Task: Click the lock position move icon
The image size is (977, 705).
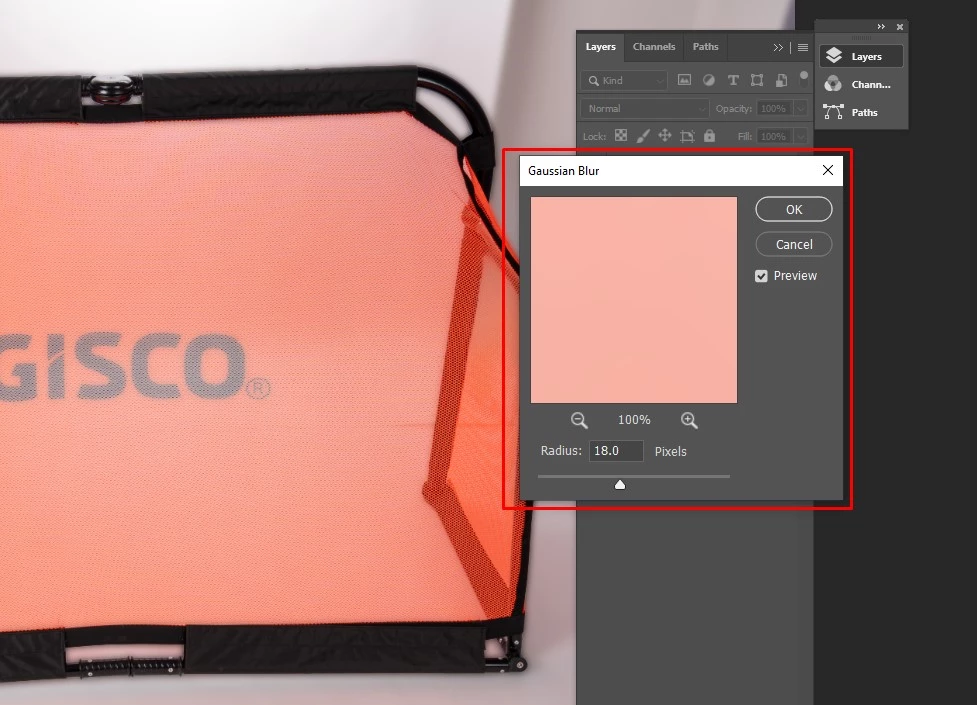Action: 665,136
